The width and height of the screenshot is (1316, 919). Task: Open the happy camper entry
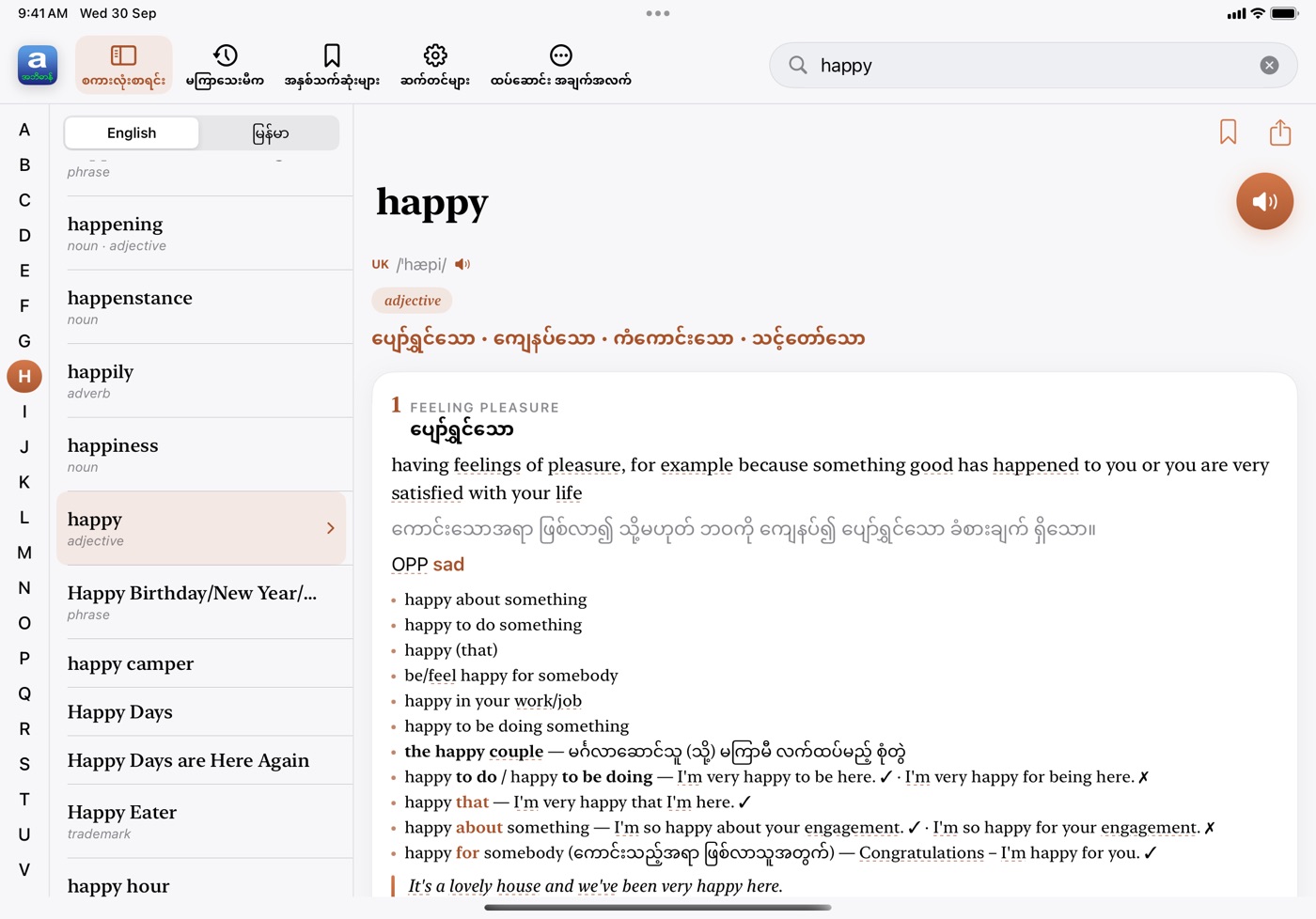click(204, 663)
